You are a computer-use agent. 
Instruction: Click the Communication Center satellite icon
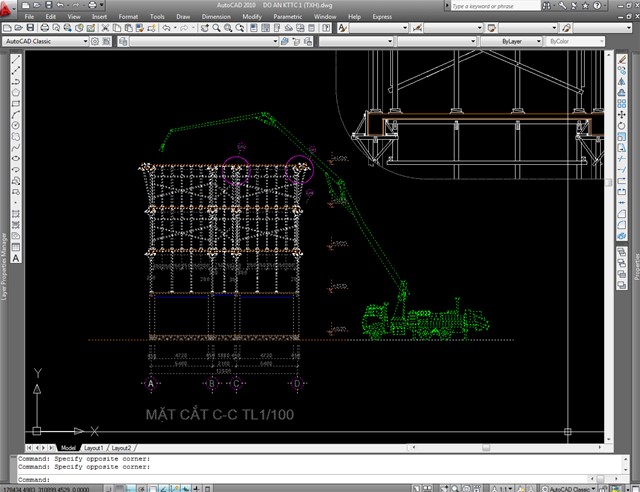574,6
